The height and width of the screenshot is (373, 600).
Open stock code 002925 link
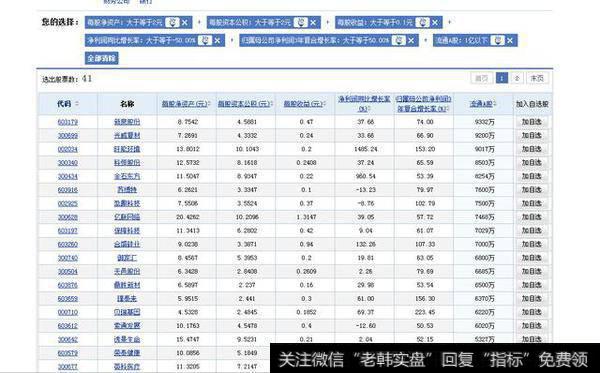pyautogui.click(x=68, y=204)
